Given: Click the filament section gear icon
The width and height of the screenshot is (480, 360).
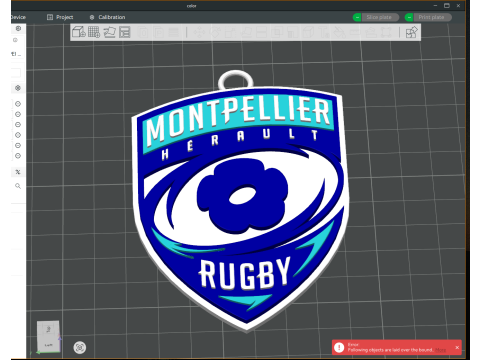Looking at the screenshot, I should click(18, 88).
